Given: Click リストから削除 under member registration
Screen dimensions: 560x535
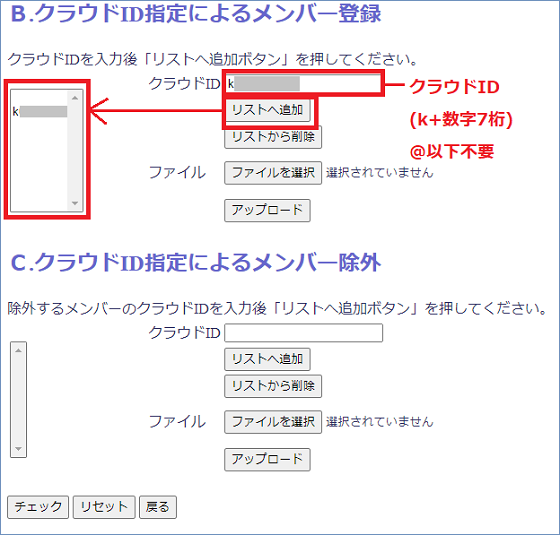Looking at the screenshot, I should click(273, 137).
